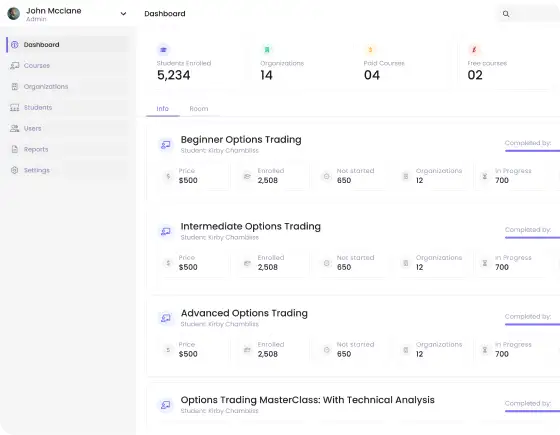Screen dimensions: 560x435
Task: Open the Intermediate Options Trading course
Action: click(x=251, y=226)
